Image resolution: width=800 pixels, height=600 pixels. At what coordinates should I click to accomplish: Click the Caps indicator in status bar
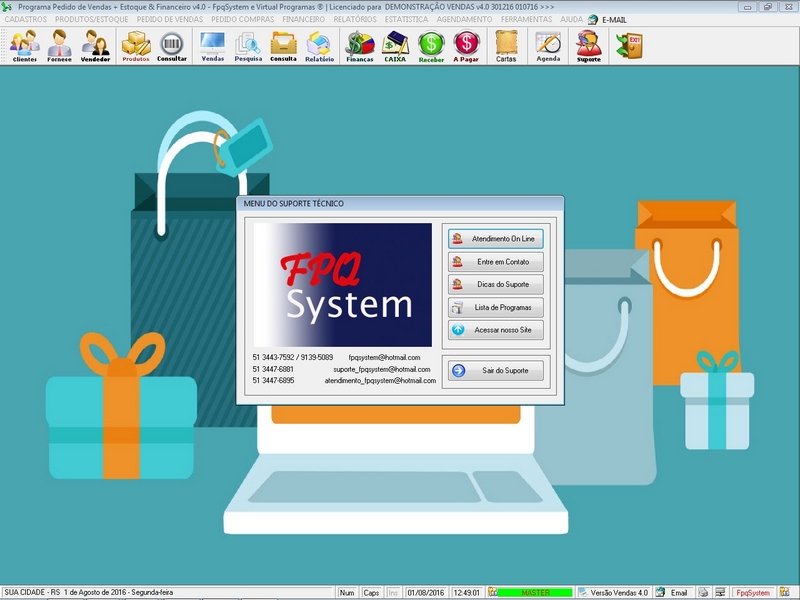(x=371, y=592)
